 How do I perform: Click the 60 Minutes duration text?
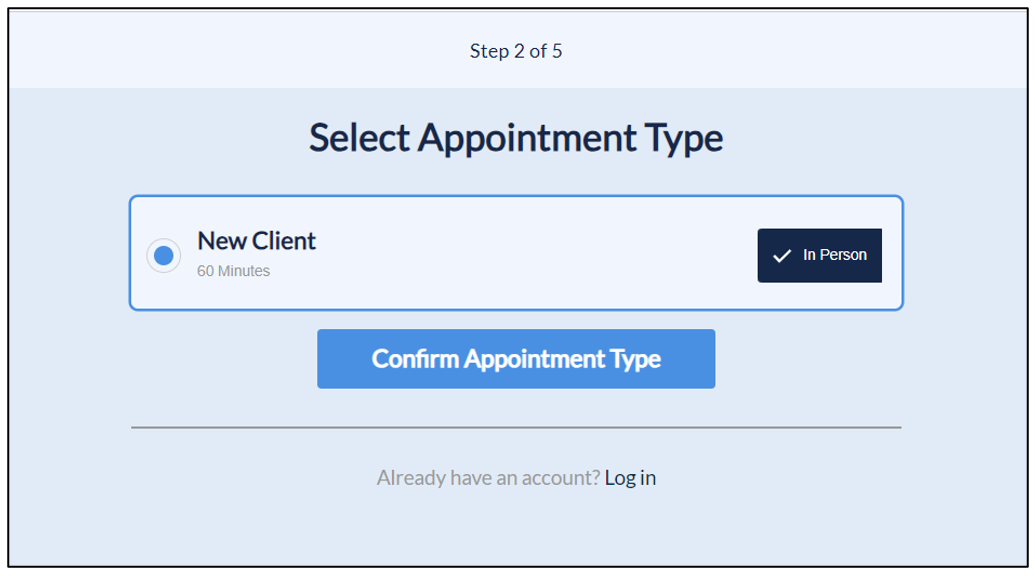pos(233,271)
